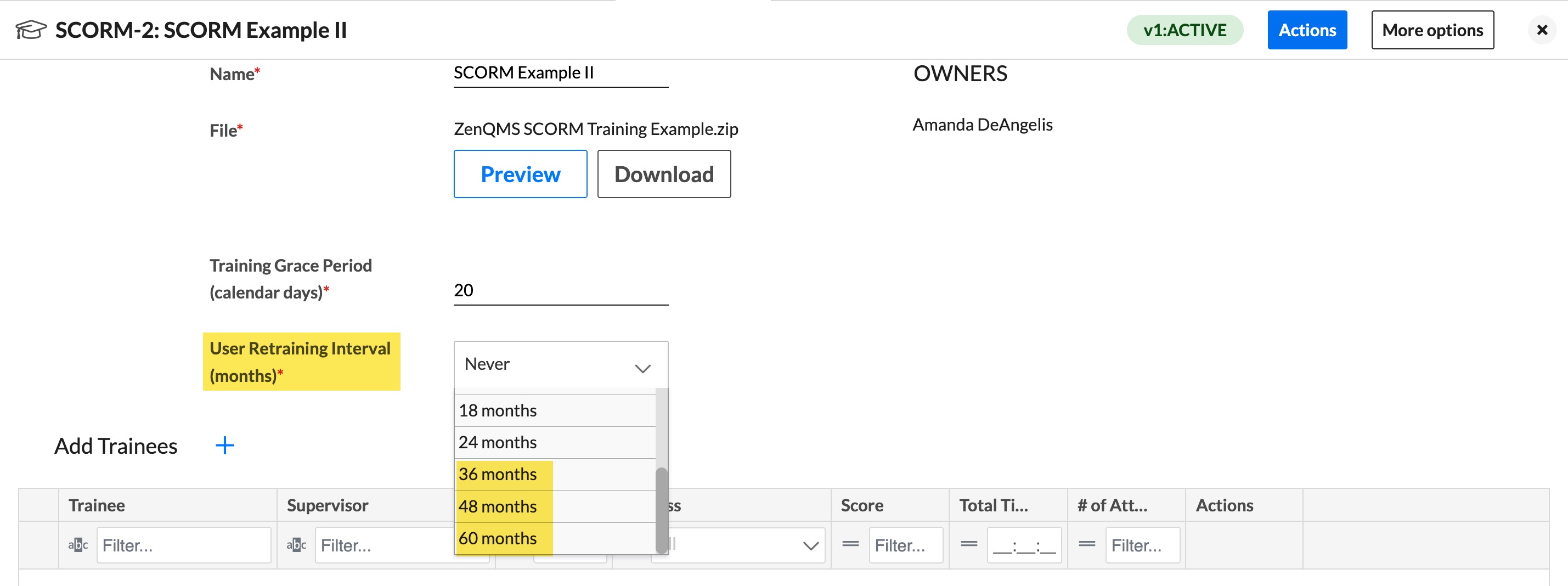Open Score filter equals operator icon
Viewport: 1568px width, 586px height.
(x=850, y=544)
